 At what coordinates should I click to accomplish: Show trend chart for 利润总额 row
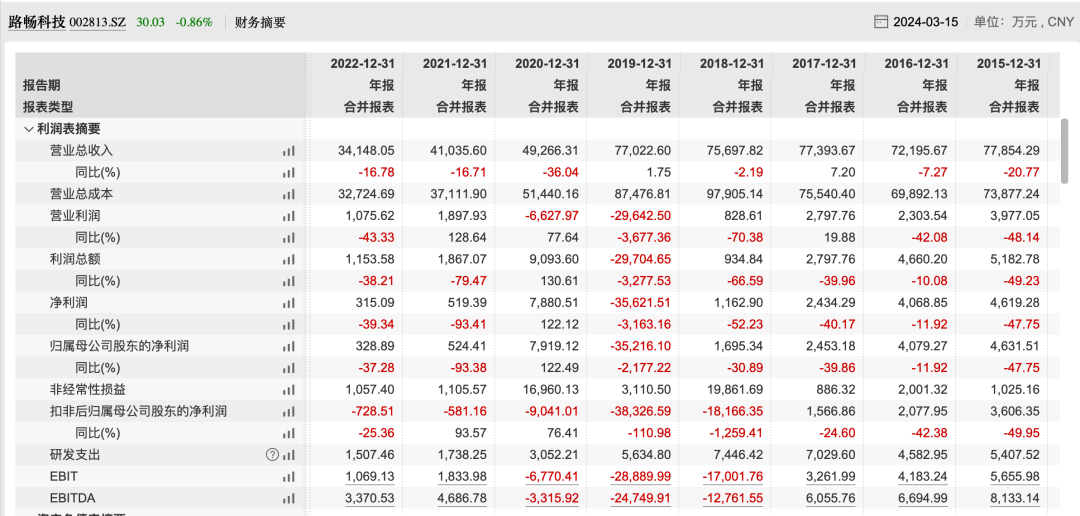(288, 259)
